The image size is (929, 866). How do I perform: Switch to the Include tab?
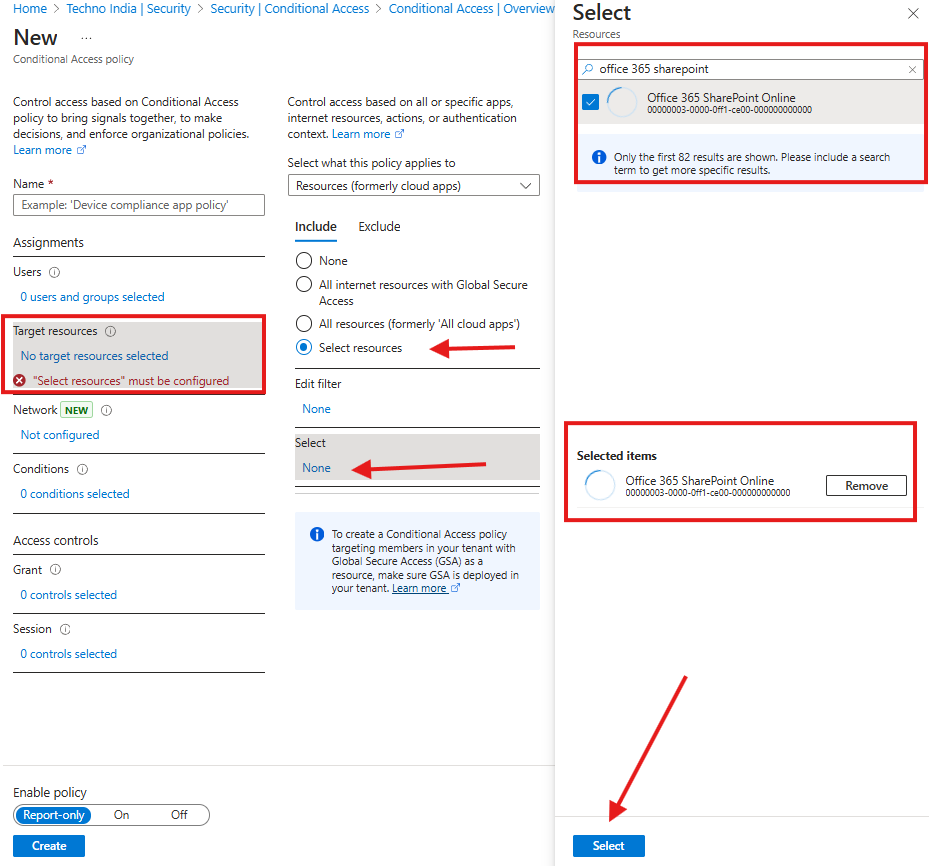(316, 227)
